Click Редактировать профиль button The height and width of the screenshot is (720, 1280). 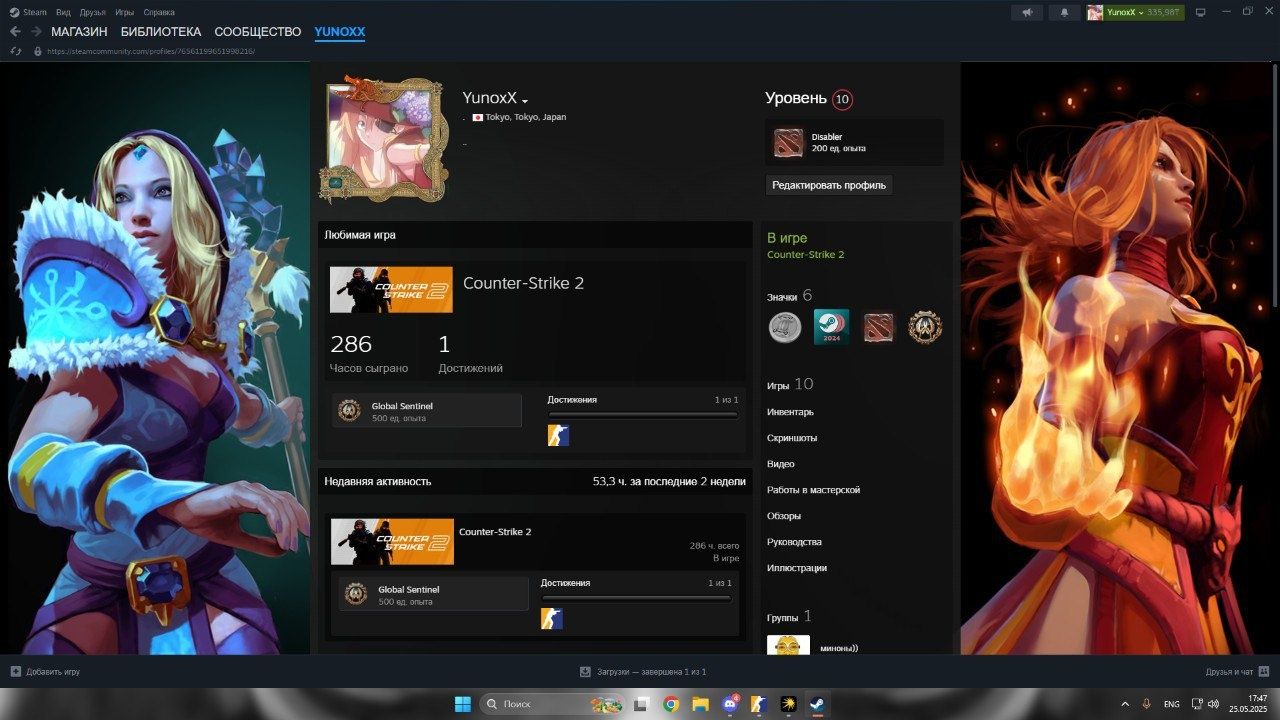829,185
